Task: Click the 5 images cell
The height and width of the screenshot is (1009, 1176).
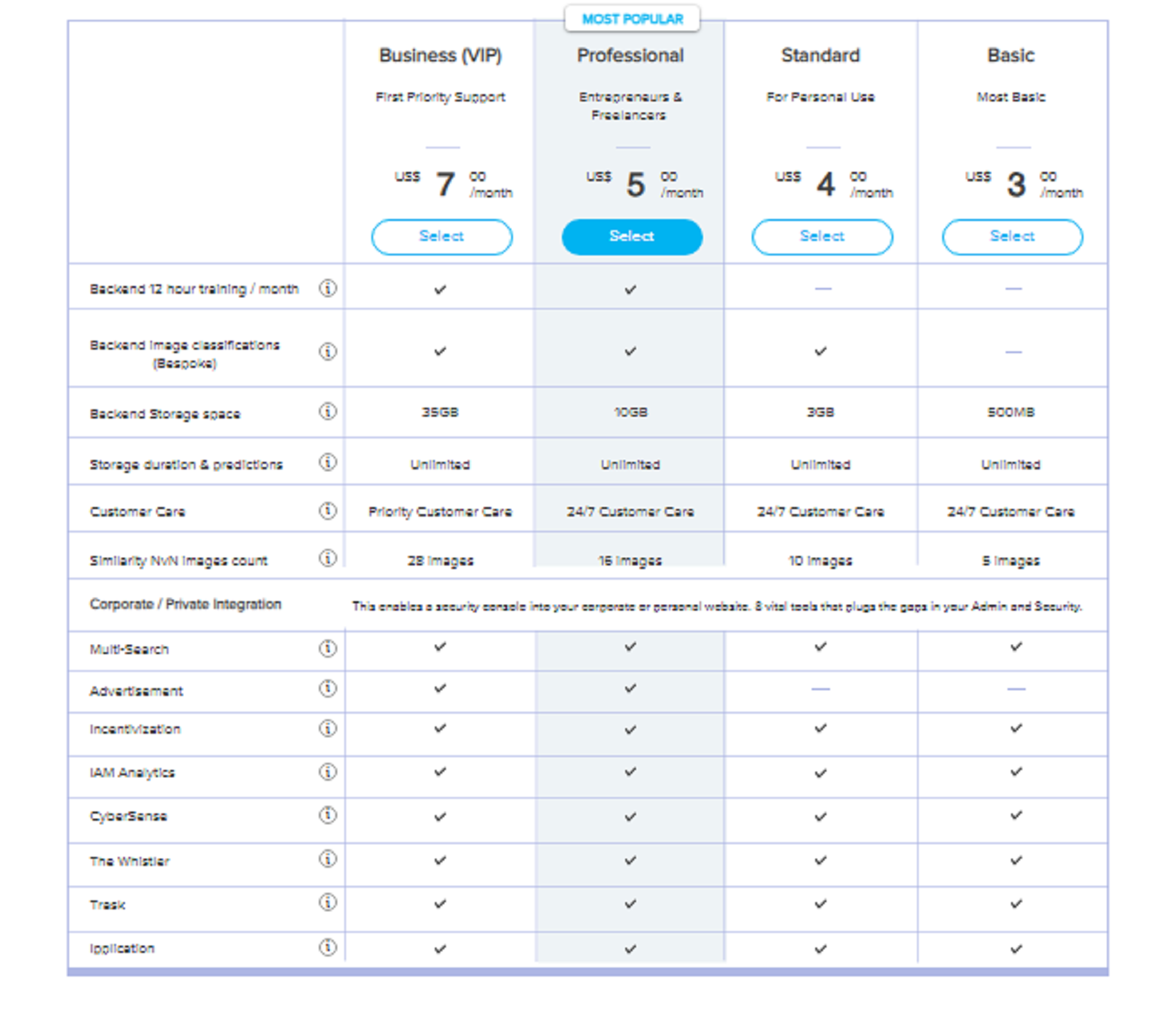Action: click(1011, 561)
